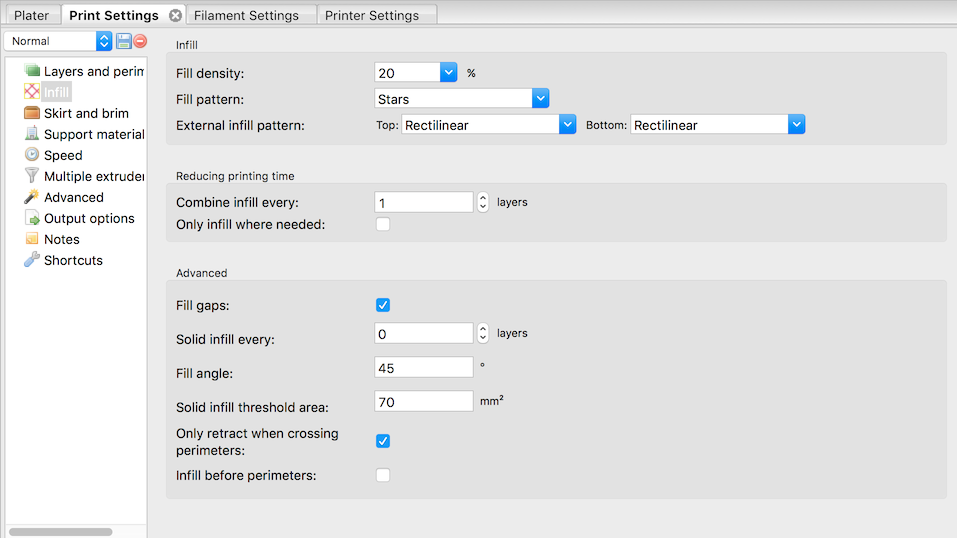Expand the Fill density dropdown
This screenshot has width=957, height=538.
[x=448, y=73]
